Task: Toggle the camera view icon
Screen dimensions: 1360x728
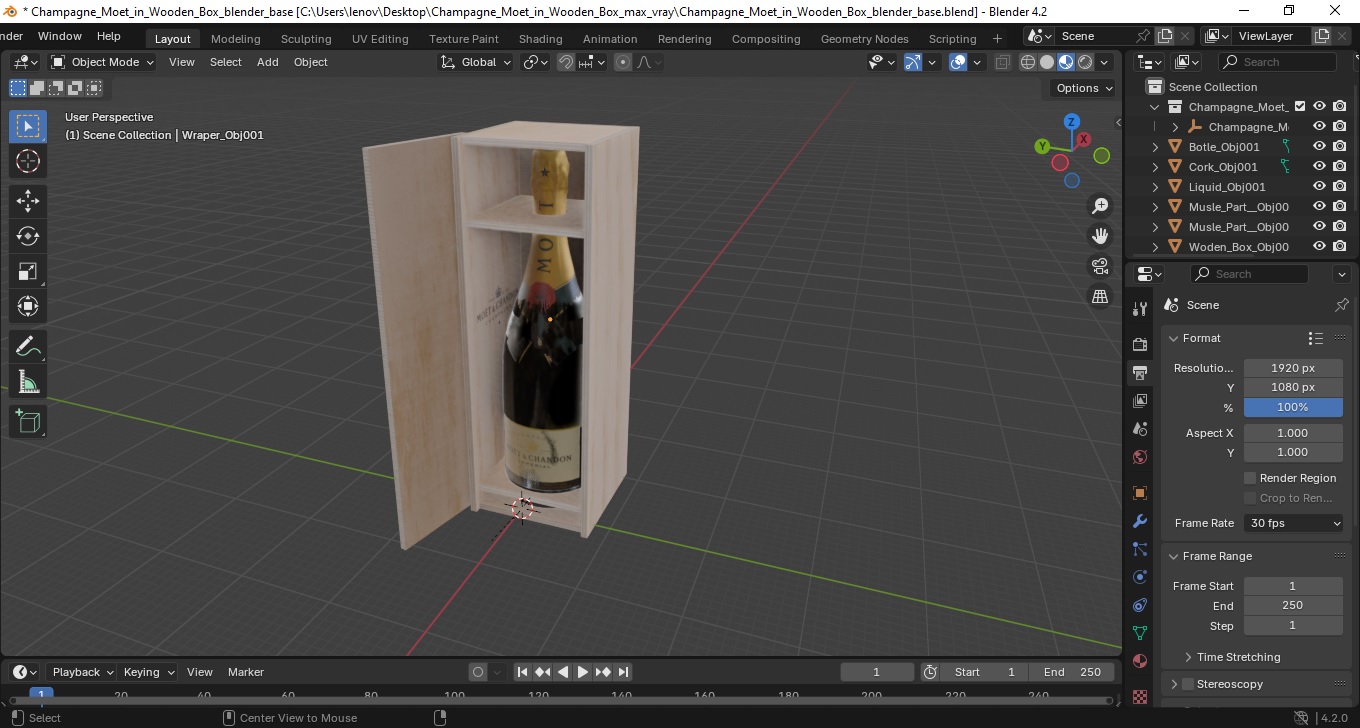Action: click(1100, 266)
